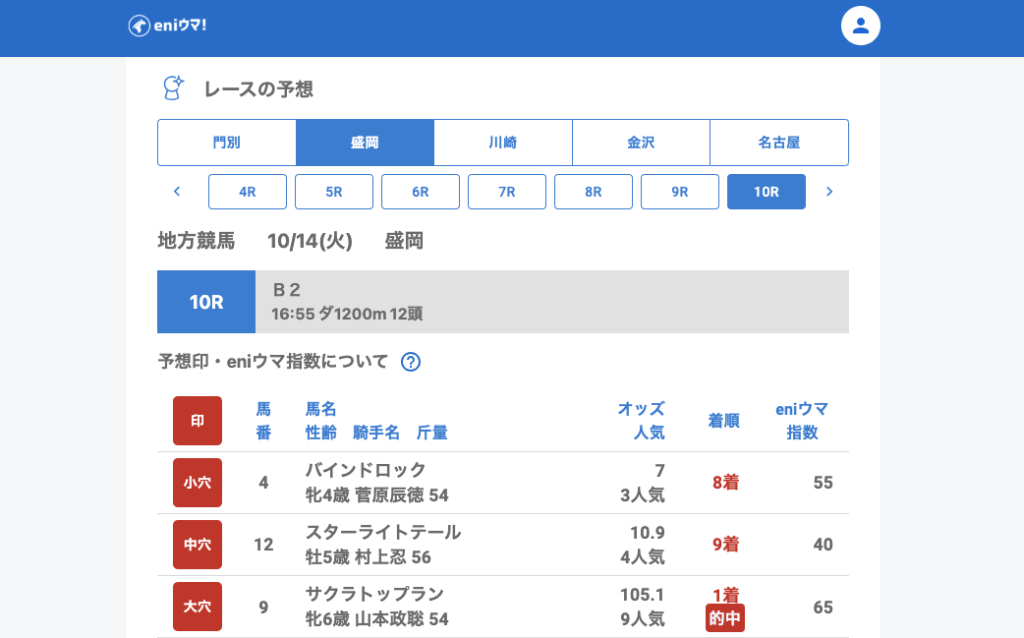The height and width of the screenshot is (638, 1024).
Task: Open the 金沢 racecourse tab
Action: point(641,142)
